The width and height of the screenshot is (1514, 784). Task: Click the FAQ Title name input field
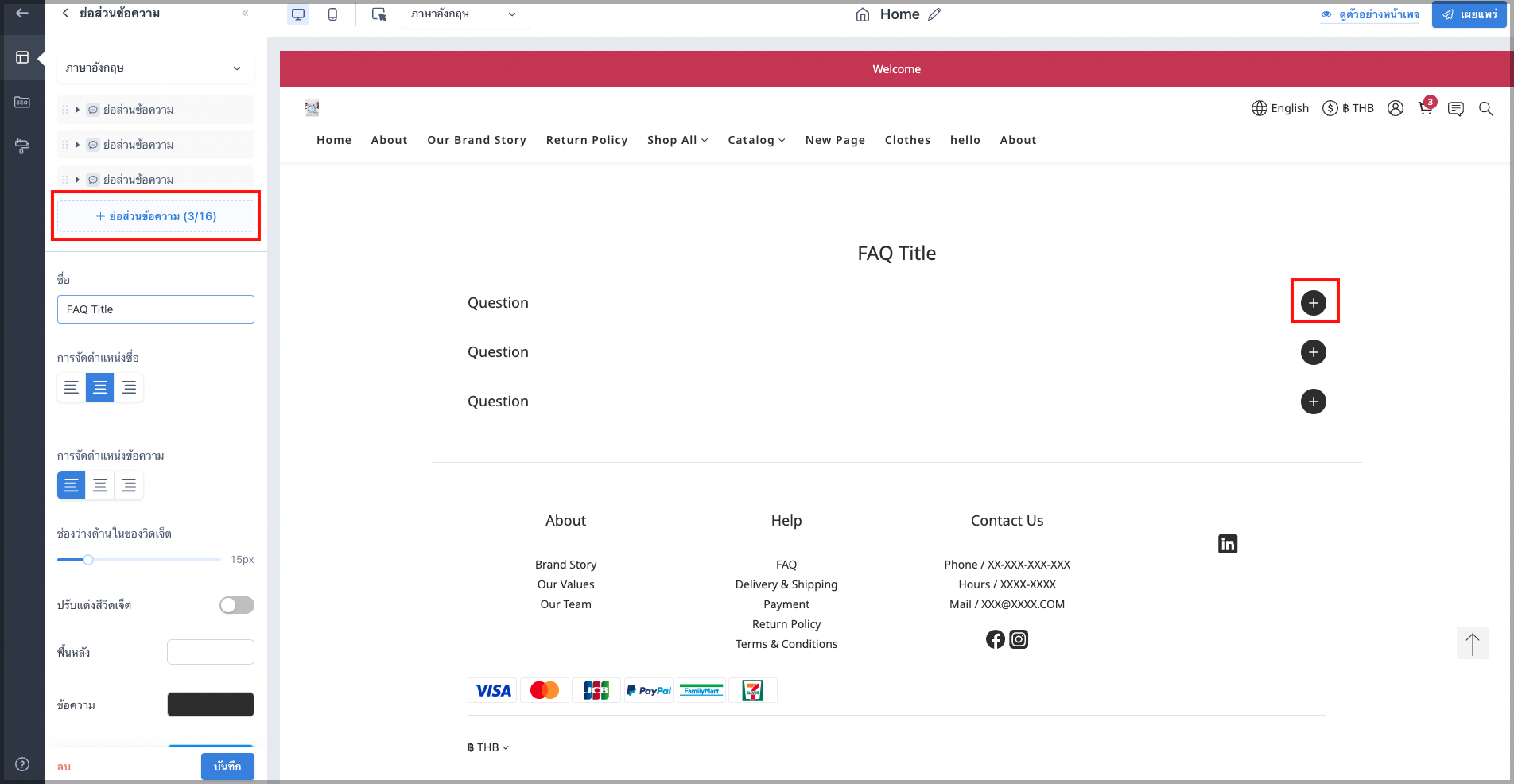pos(156,309)
